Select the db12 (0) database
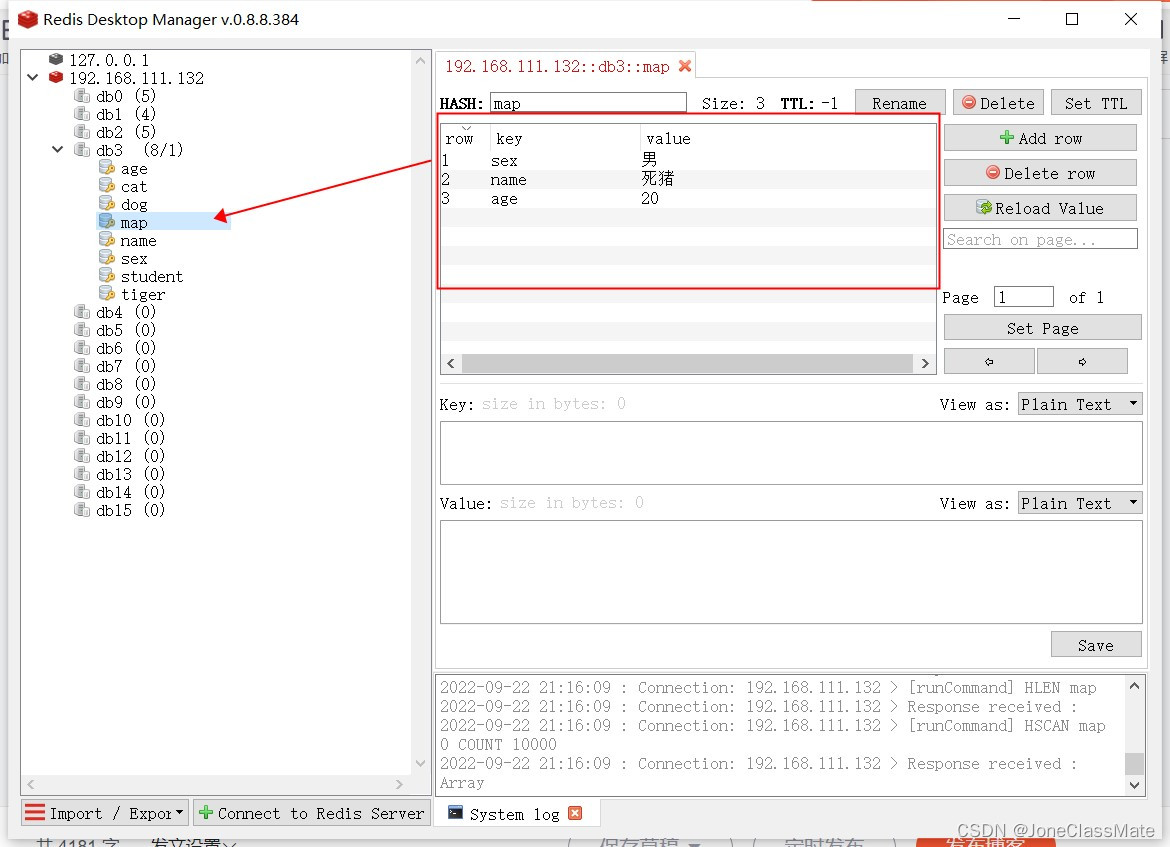The width and height of the screenshot is (1170, 847). [x=130, y=456]
